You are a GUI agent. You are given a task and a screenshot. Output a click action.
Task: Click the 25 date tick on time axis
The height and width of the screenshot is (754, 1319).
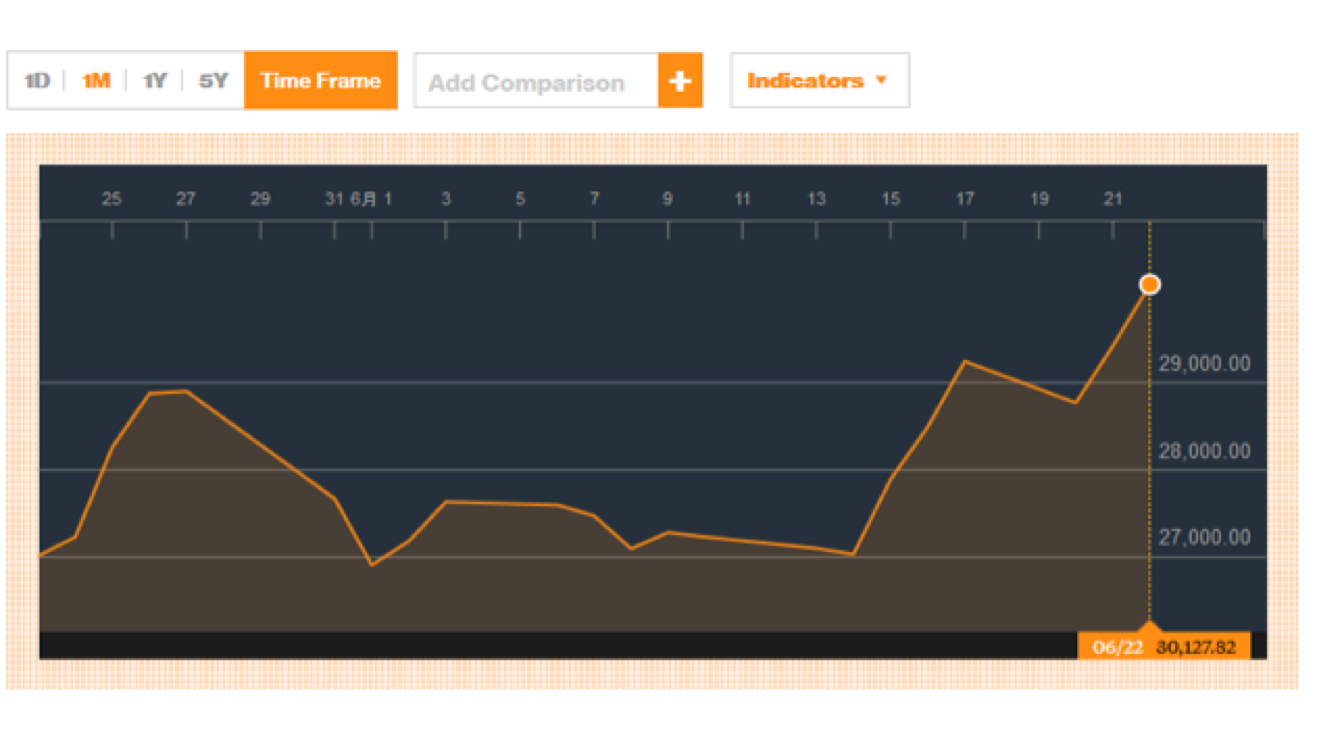(x=112, y=199)
